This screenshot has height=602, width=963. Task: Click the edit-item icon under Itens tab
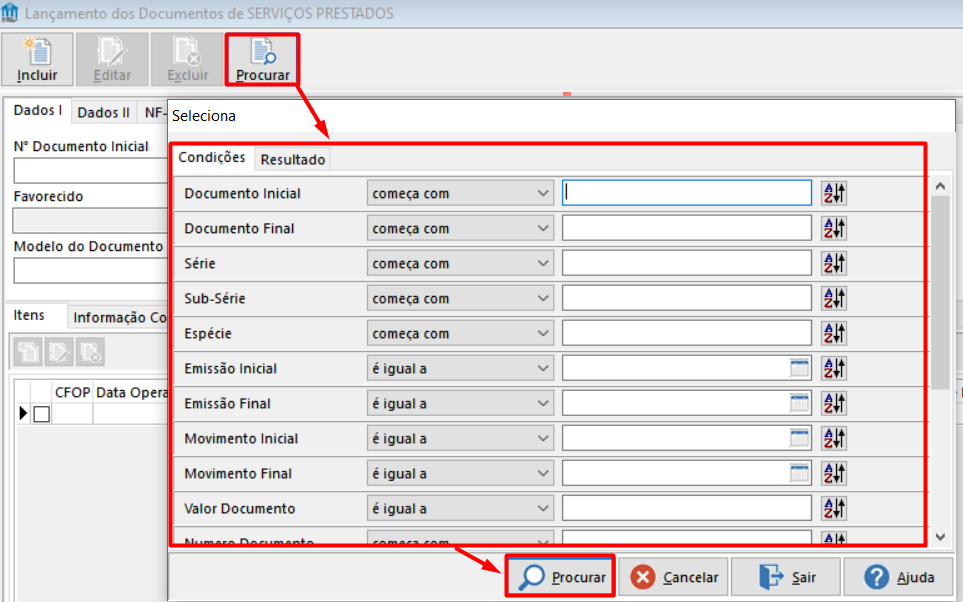pos(59,352)
